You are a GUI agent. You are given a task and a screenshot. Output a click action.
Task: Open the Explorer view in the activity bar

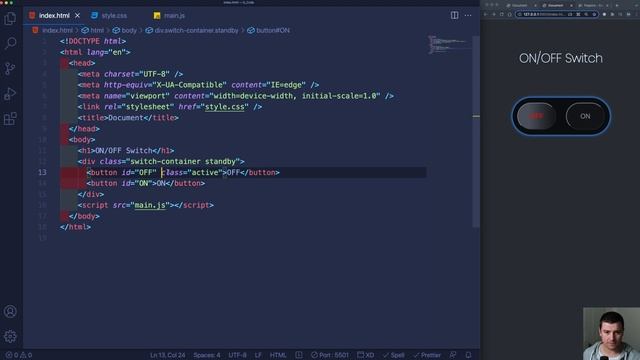point(10,18)
